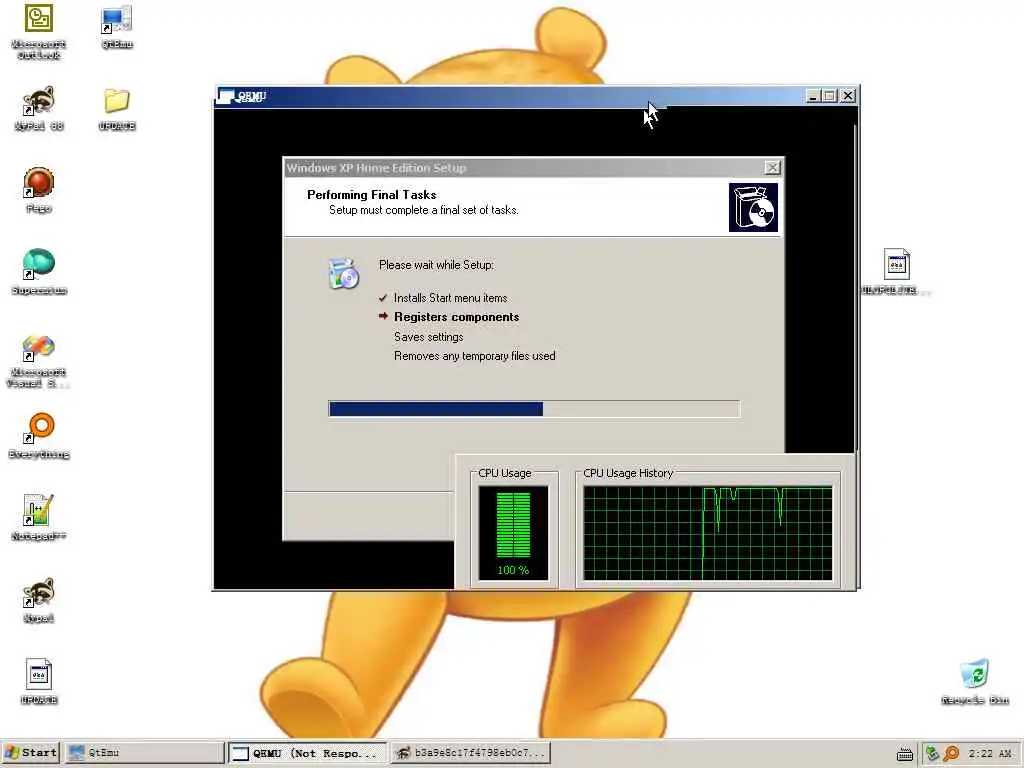This screenshot has height=768, width=1024.
Task: Click the checkmark beside Installs Start menu items
Action: click(x=383, y=298)
